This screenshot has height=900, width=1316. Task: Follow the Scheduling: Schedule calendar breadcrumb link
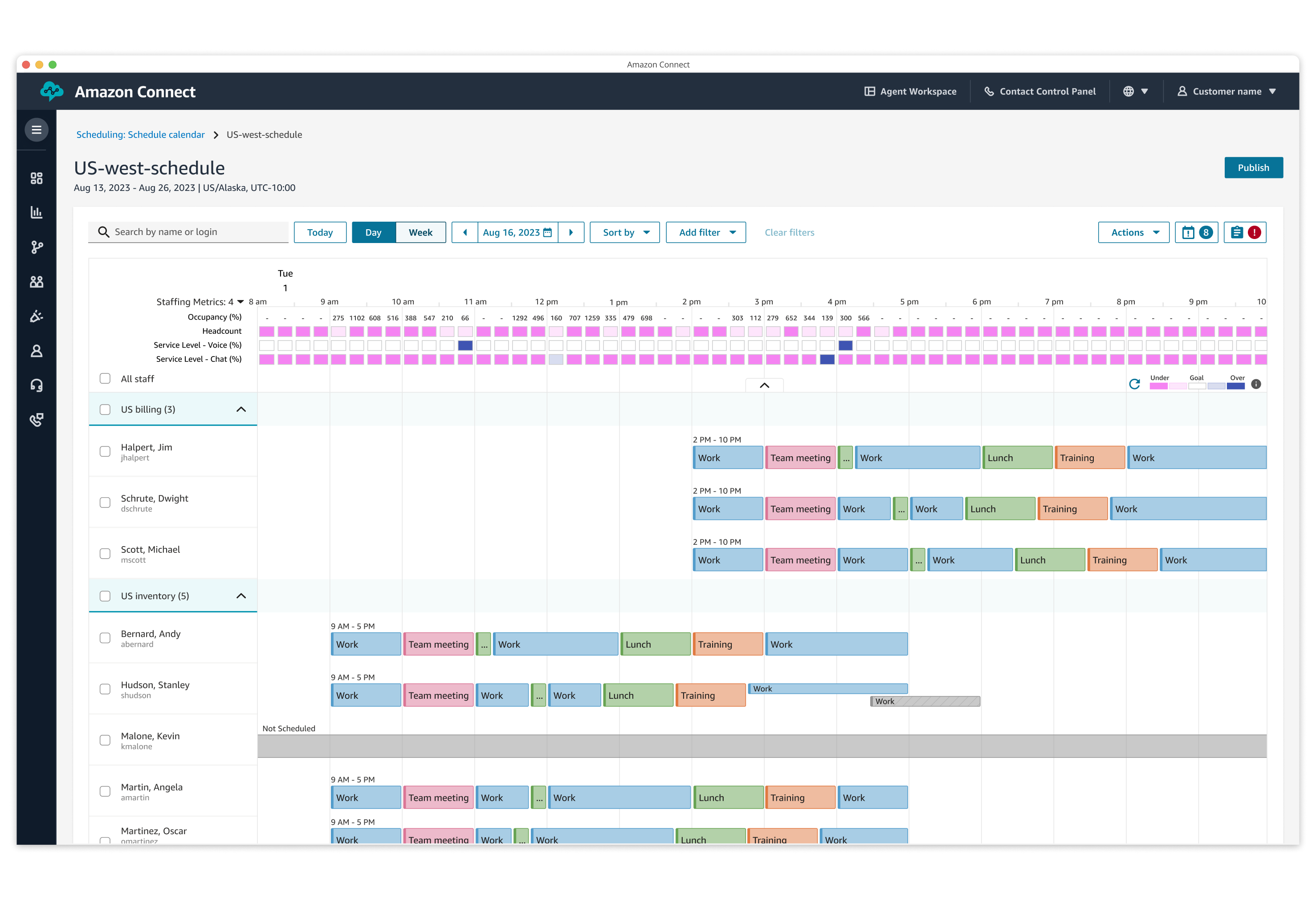click(140, 135)
